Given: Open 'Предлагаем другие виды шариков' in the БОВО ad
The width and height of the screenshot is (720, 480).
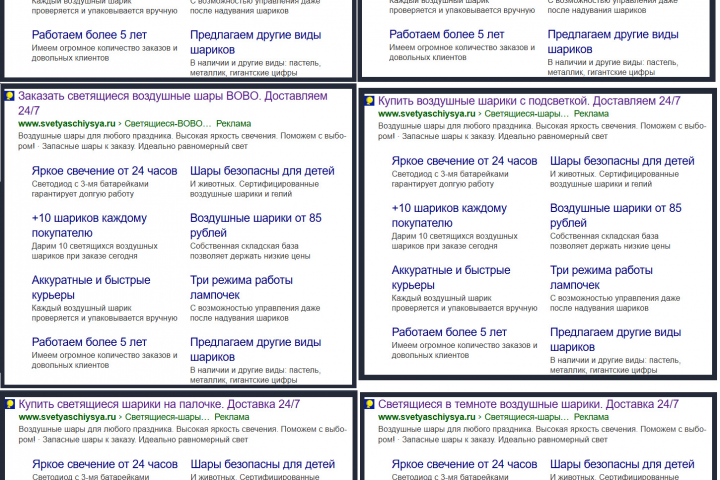Looking at the screenshot, I should coord(255,349).
